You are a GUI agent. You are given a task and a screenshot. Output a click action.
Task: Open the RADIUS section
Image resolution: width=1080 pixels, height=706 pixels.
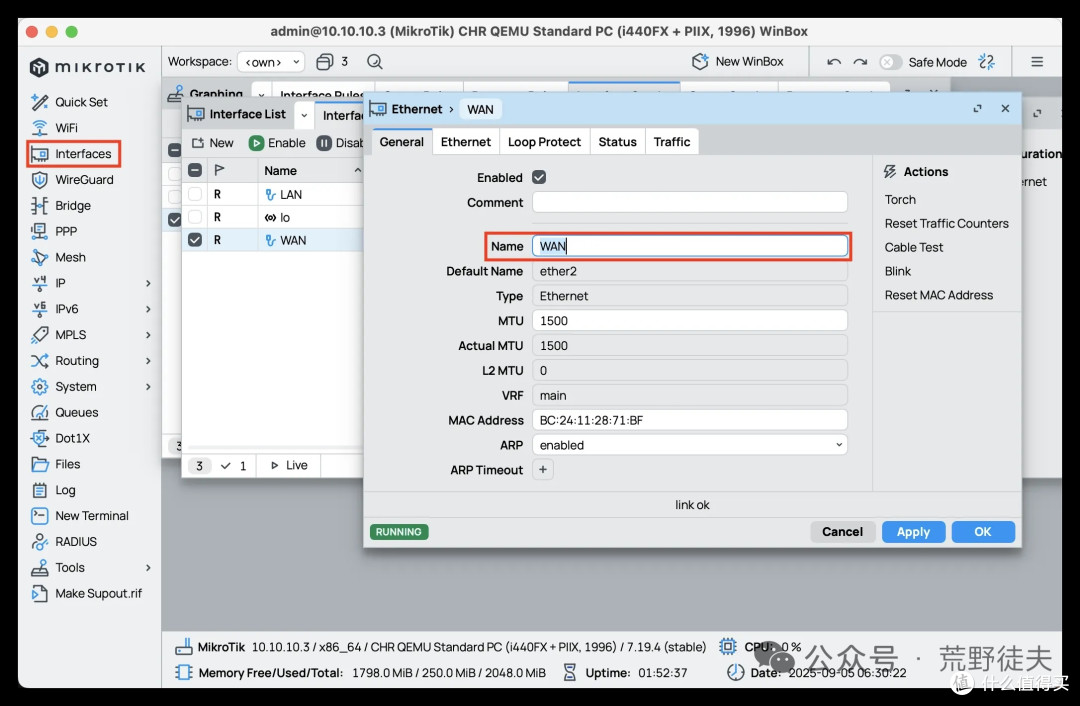click(x=64, y=541)
